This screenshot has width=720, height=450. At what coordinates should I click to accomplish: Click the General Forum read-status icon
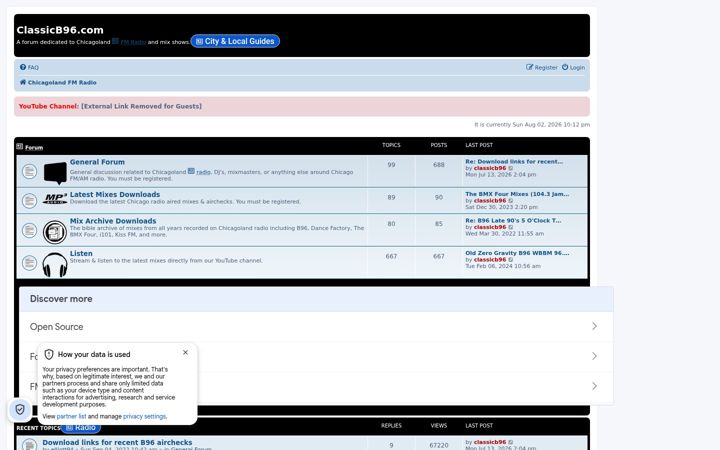(x=29, y=171)
